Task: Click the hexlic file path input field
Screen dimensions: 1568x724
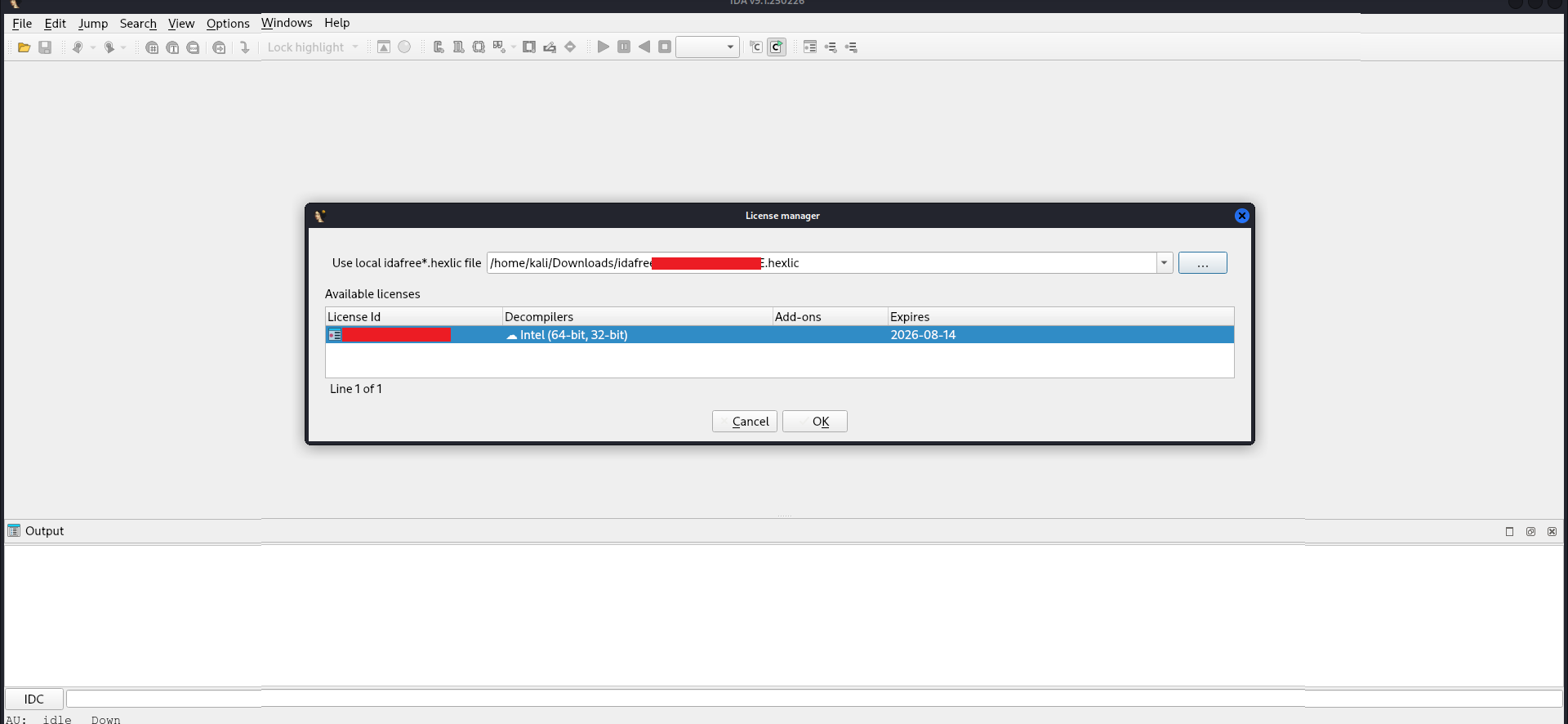Action: pyautogui.click(x=822, y=263)
